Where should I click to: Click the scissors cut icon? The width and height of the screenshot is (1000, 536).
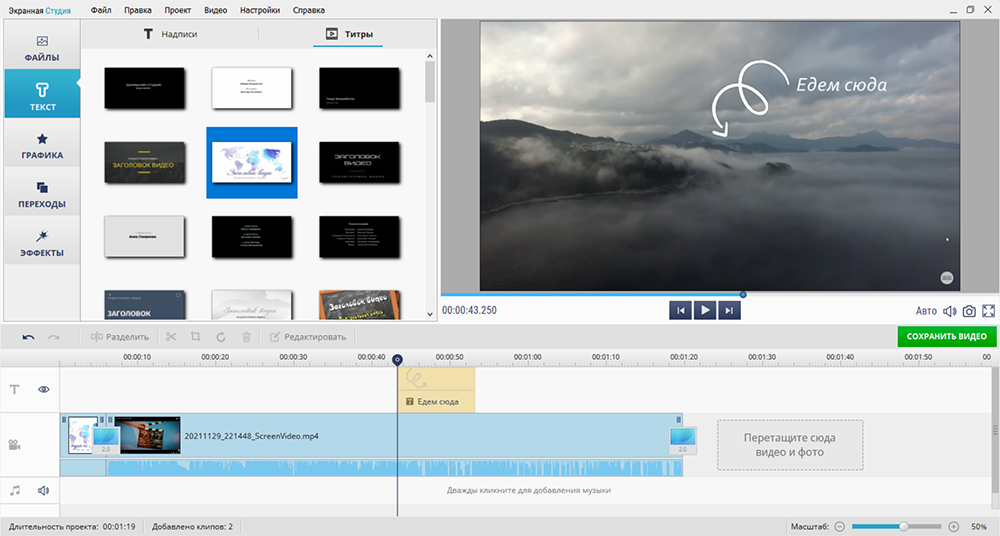click(170, 337)
